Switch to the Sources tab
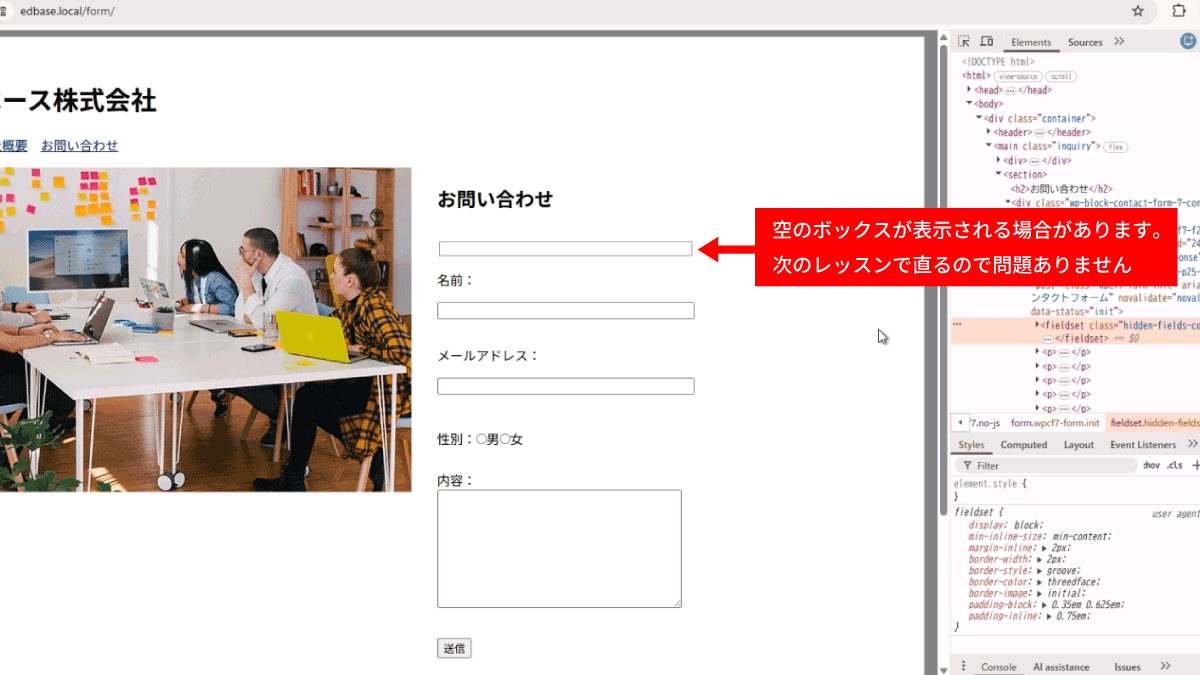Image resolution: width=1200 pixels, height=675 pixels. pyautogui.click(x=1085, y=42)
